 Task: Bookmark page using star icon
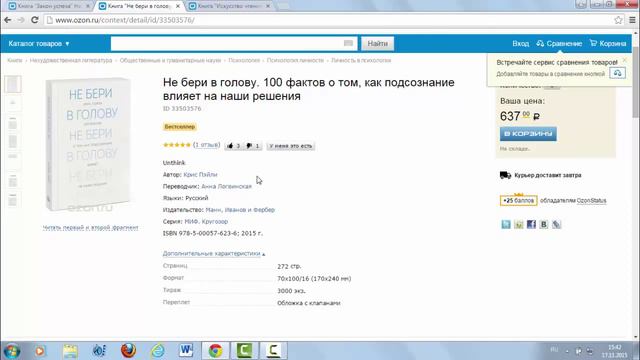618,20
